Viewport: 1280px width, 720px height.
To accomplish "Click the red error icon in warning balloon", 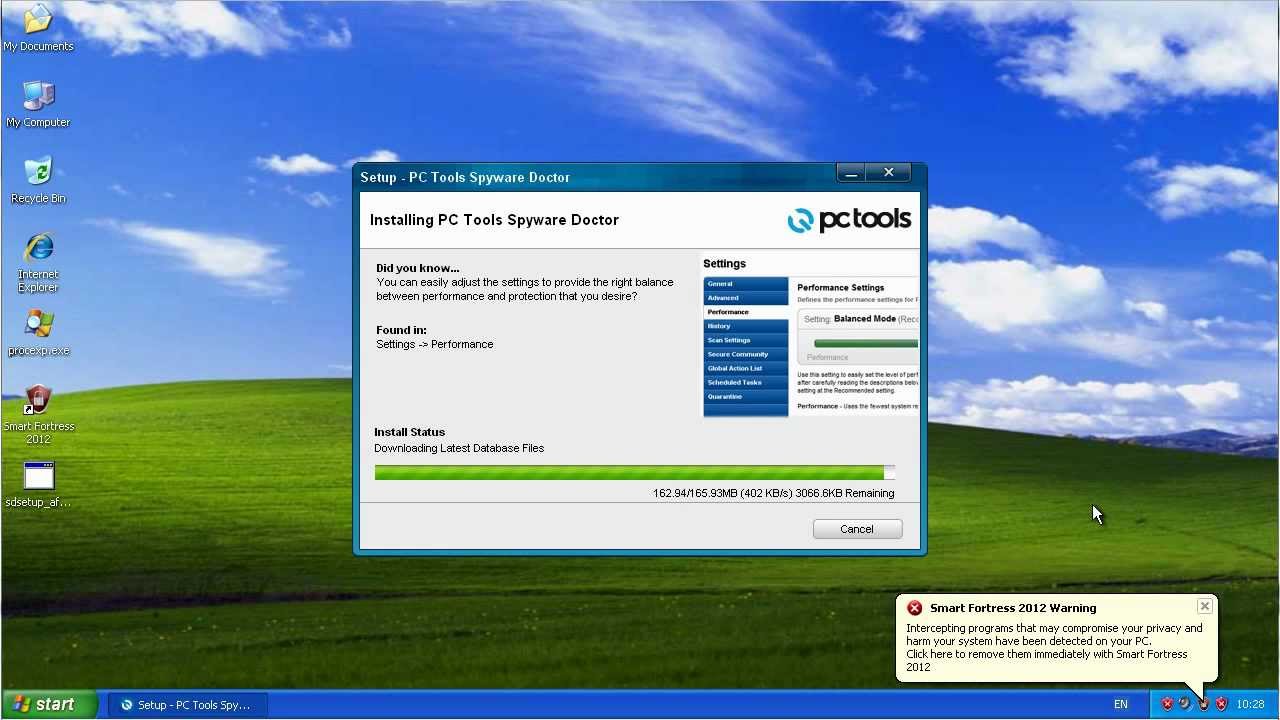I will click(914, 608).
